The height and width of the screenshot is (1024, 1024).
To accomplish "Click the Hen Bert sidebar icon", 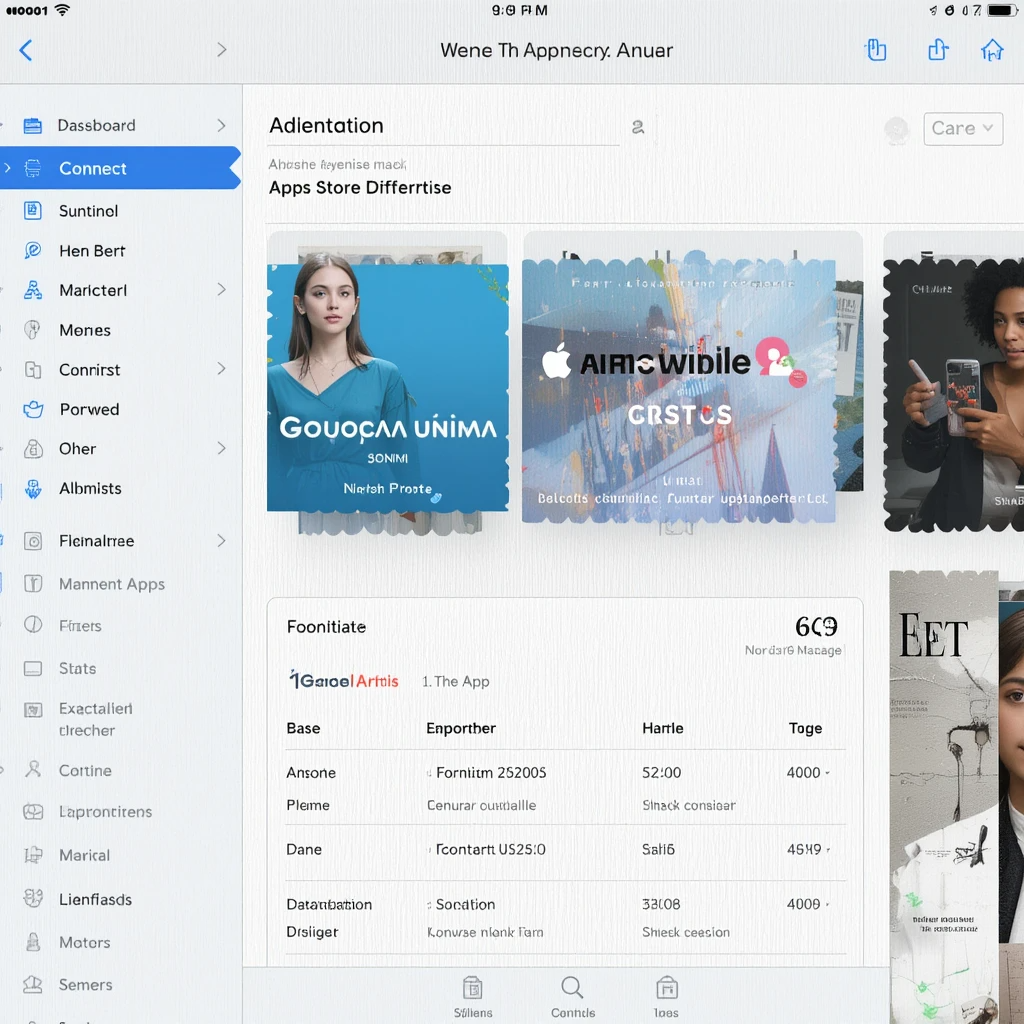I will [33, 251].
